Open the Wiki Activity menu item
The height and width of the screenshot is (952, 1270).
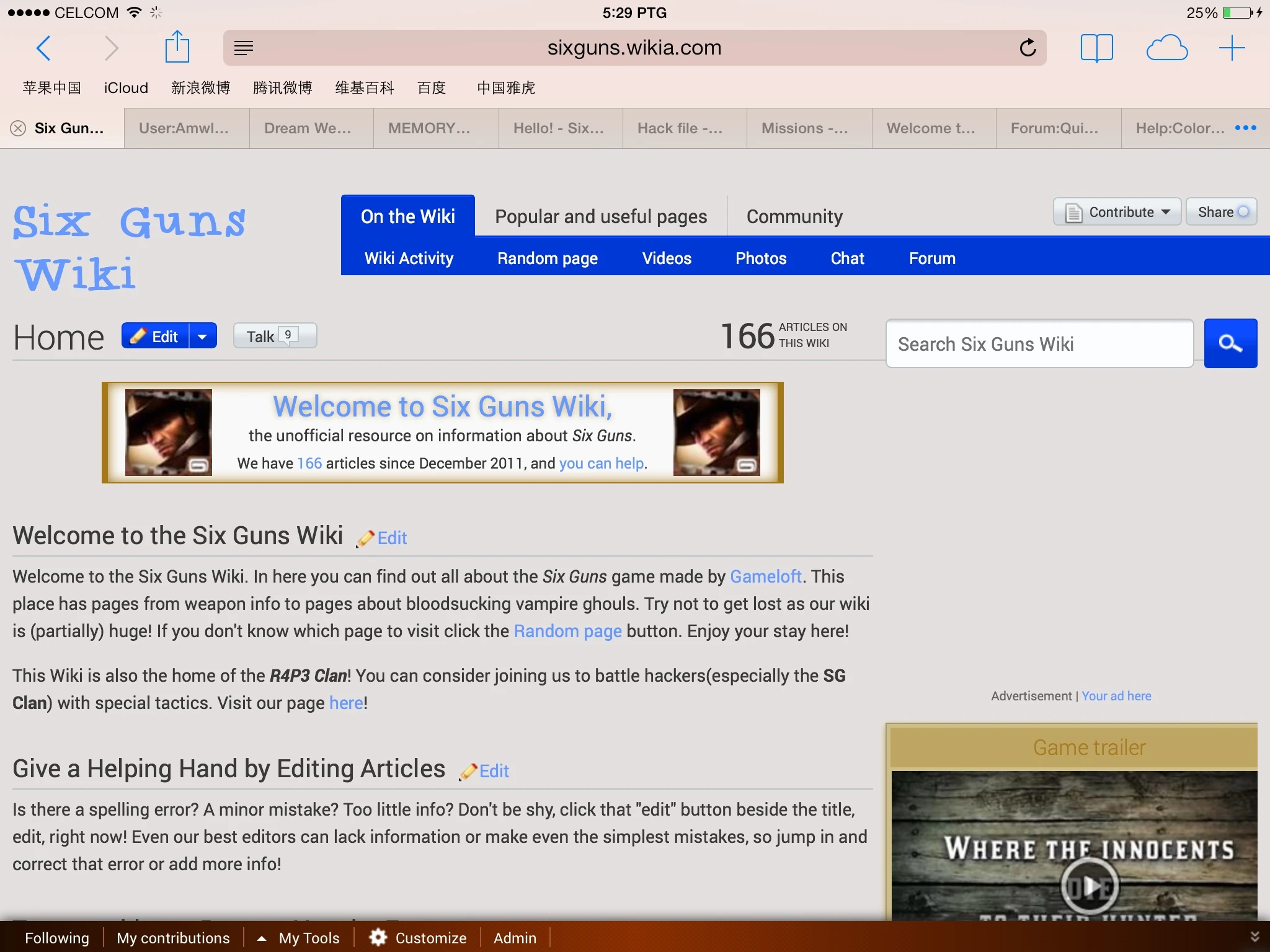(409, 258)
